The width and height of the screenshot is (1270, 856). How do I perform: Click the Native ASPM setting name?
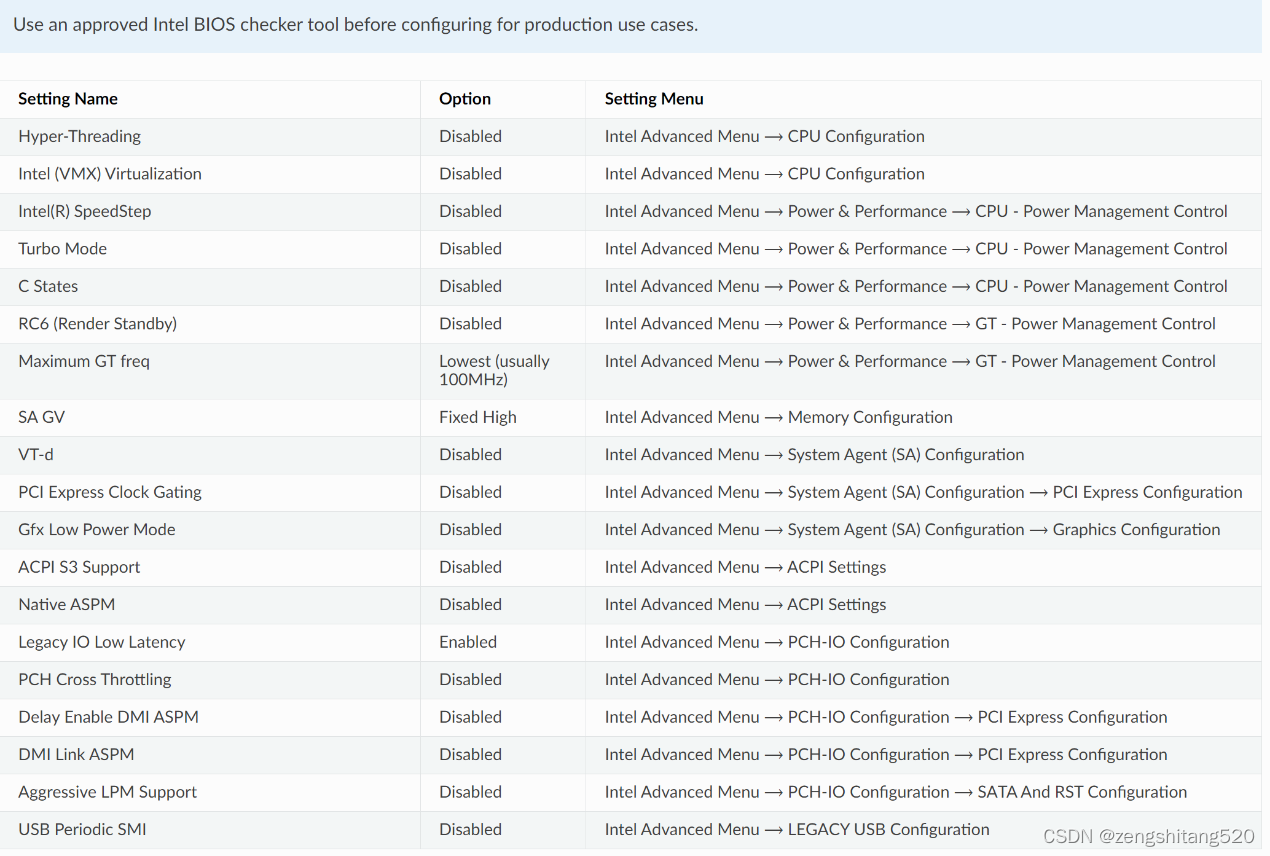[67, 605]
